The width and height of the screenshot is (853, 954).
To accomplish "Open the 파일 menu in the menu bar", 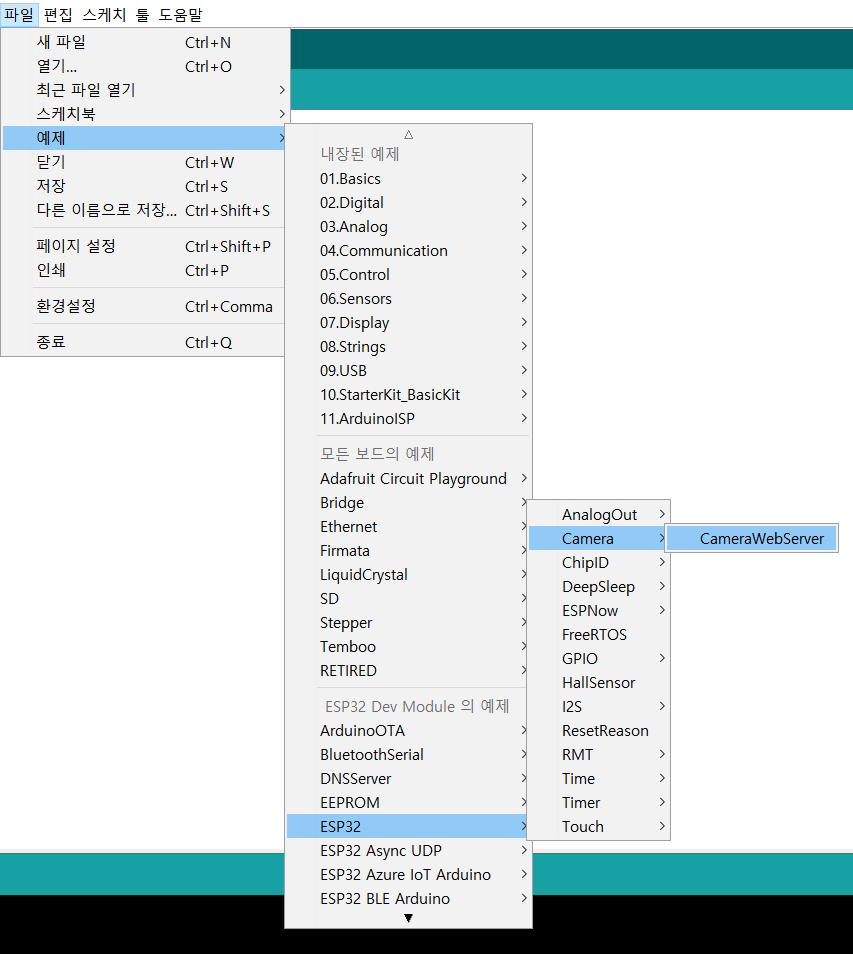I will coord(19,14).
